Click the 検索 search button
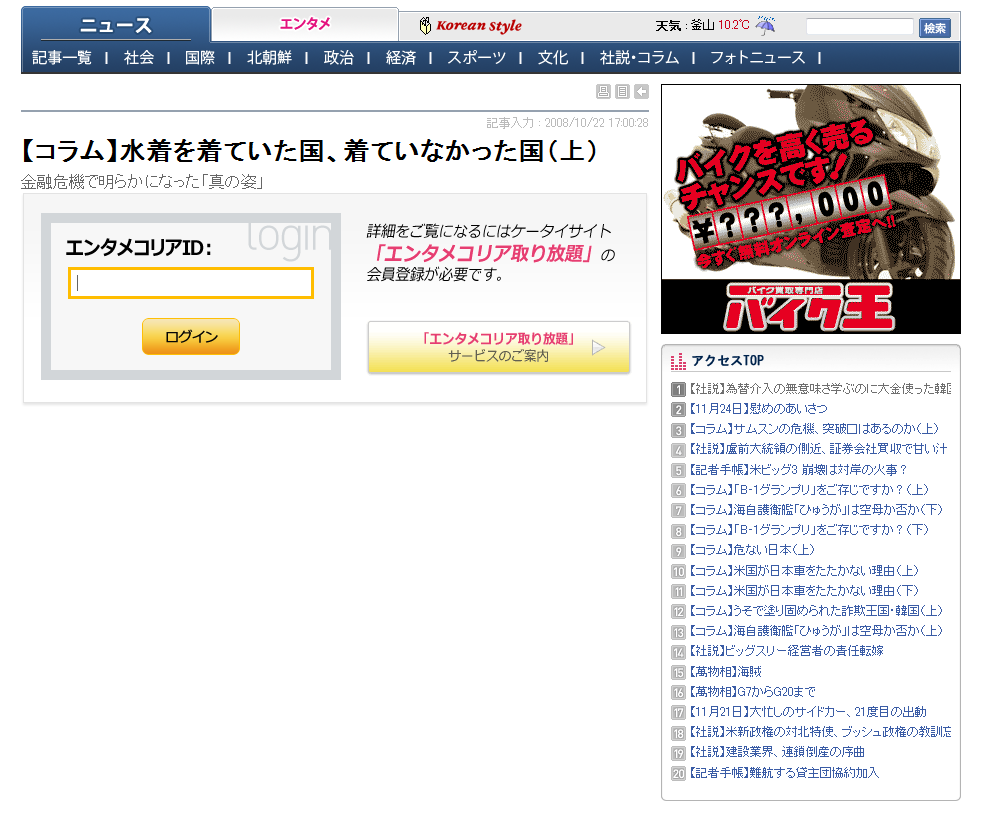Image resolution: width=982 pixels, height=826 pixels. click(934, 28)
